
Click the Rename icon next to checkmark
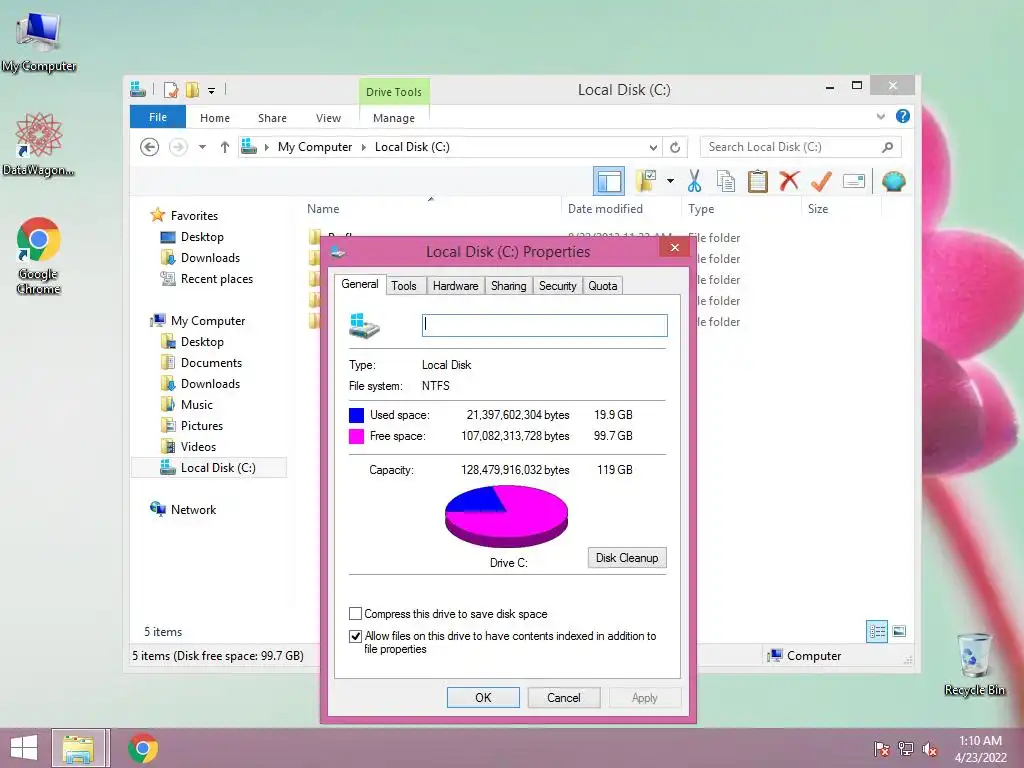point(854,182)
